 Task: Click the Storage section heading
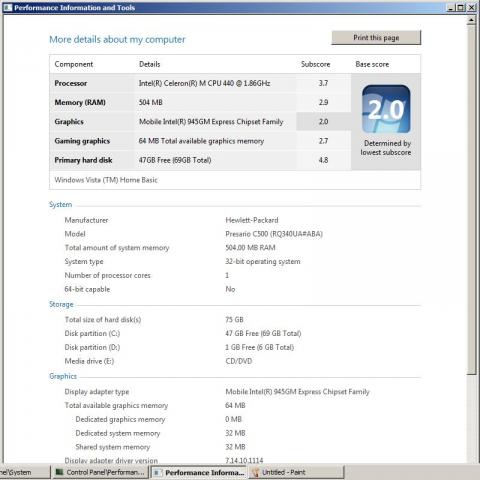click(x=61, y=304)
